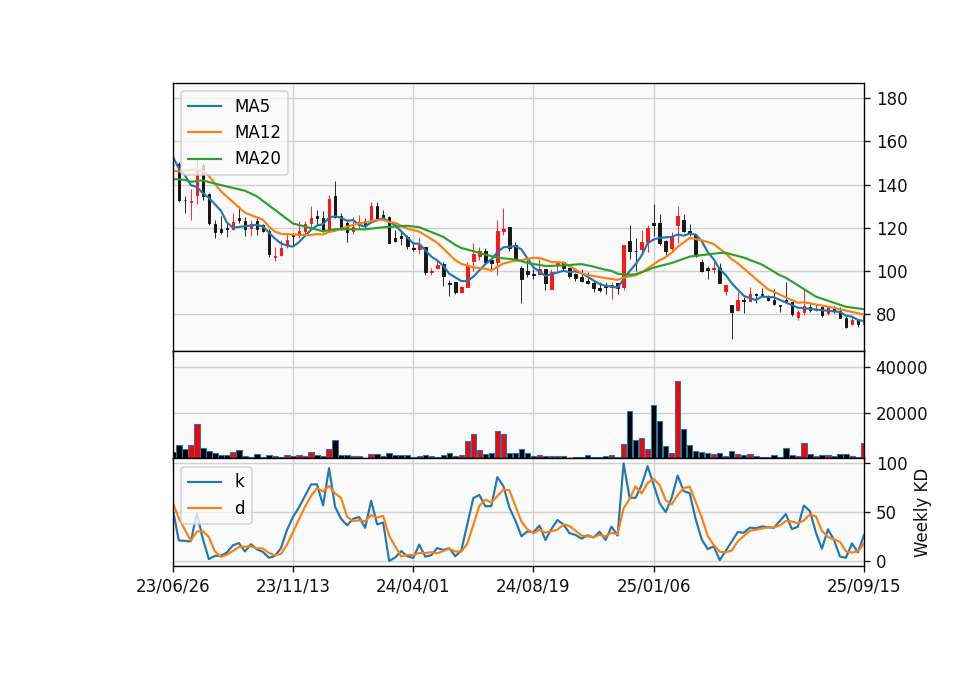Click the d legend label in KD panel
This screenshot has width=960, height=690.
point(239,508)
